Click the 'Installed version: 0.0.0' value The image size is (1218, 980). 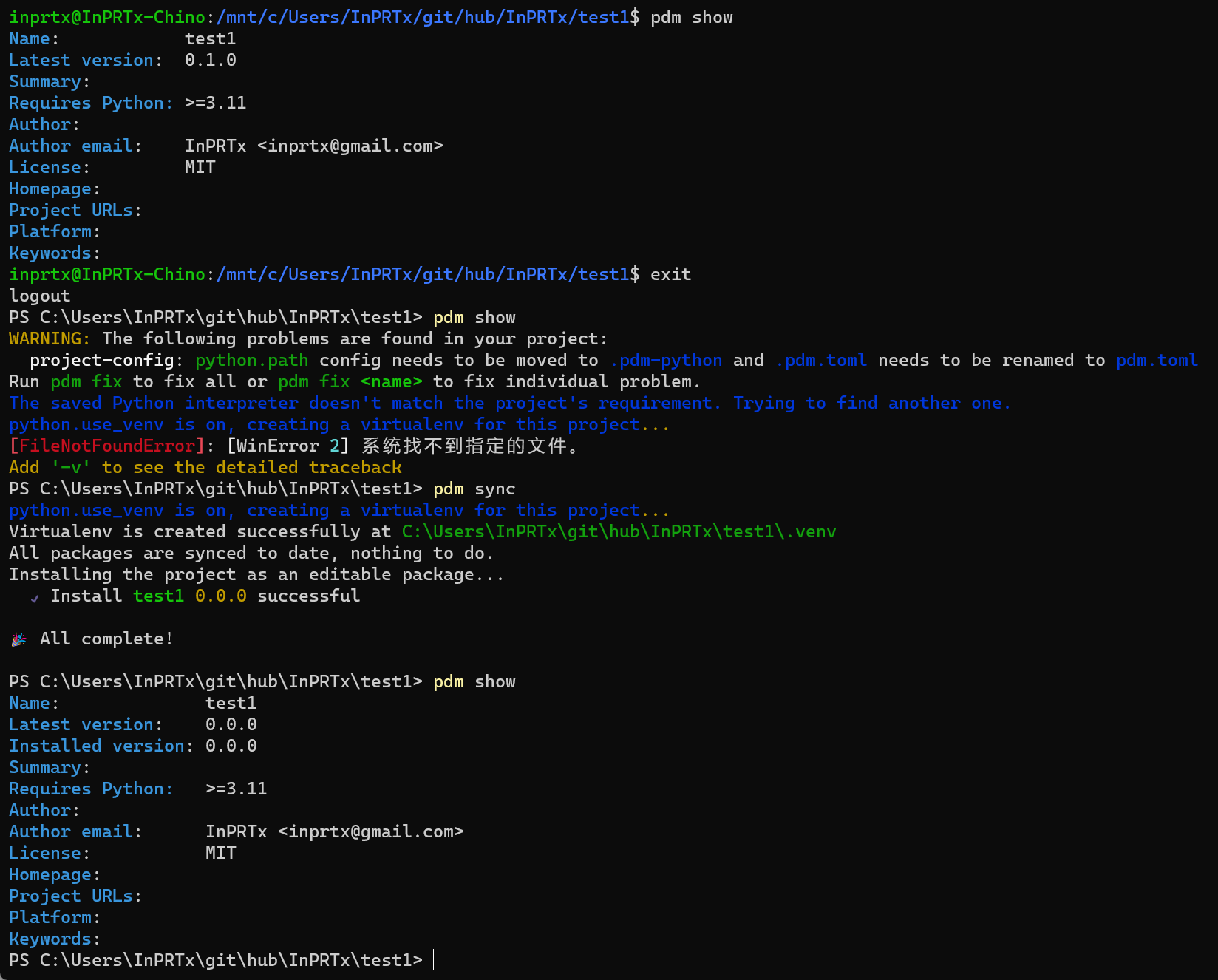pos(231,746)
